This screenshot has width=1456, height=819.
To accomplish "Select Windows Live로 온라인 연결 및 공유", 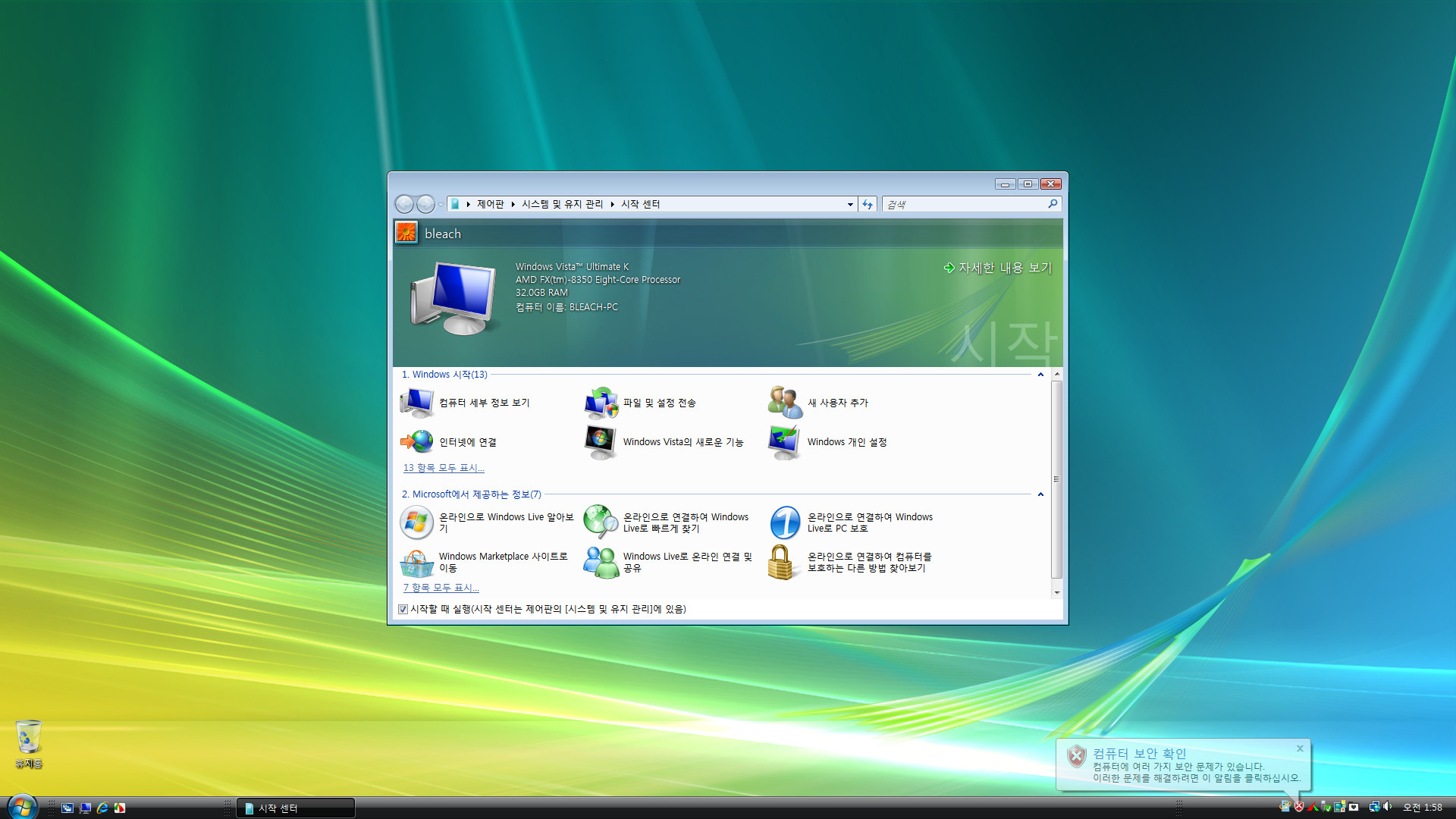I will tap(667, 562).
